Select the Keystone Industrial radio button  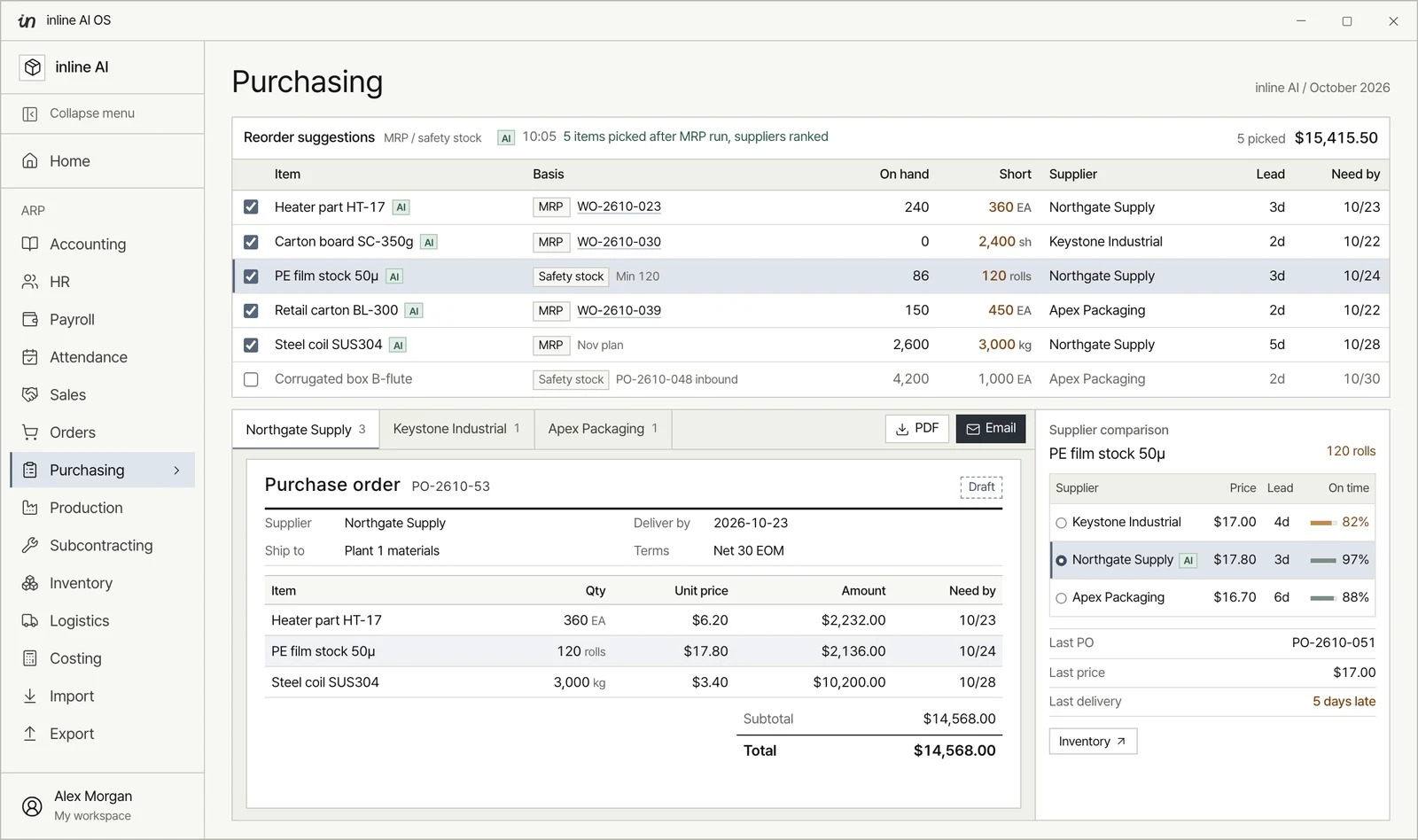[x=1061, y=523]
